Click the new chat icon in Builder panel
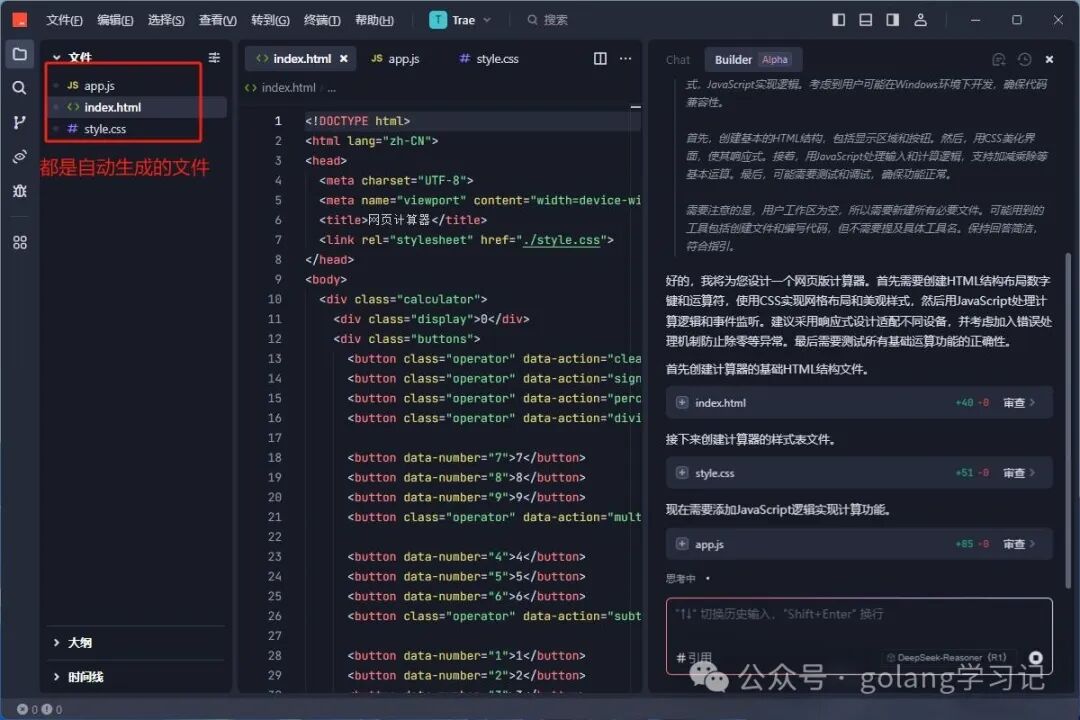This screenshot has width=1080, height=720. click(x=999, y=59)
